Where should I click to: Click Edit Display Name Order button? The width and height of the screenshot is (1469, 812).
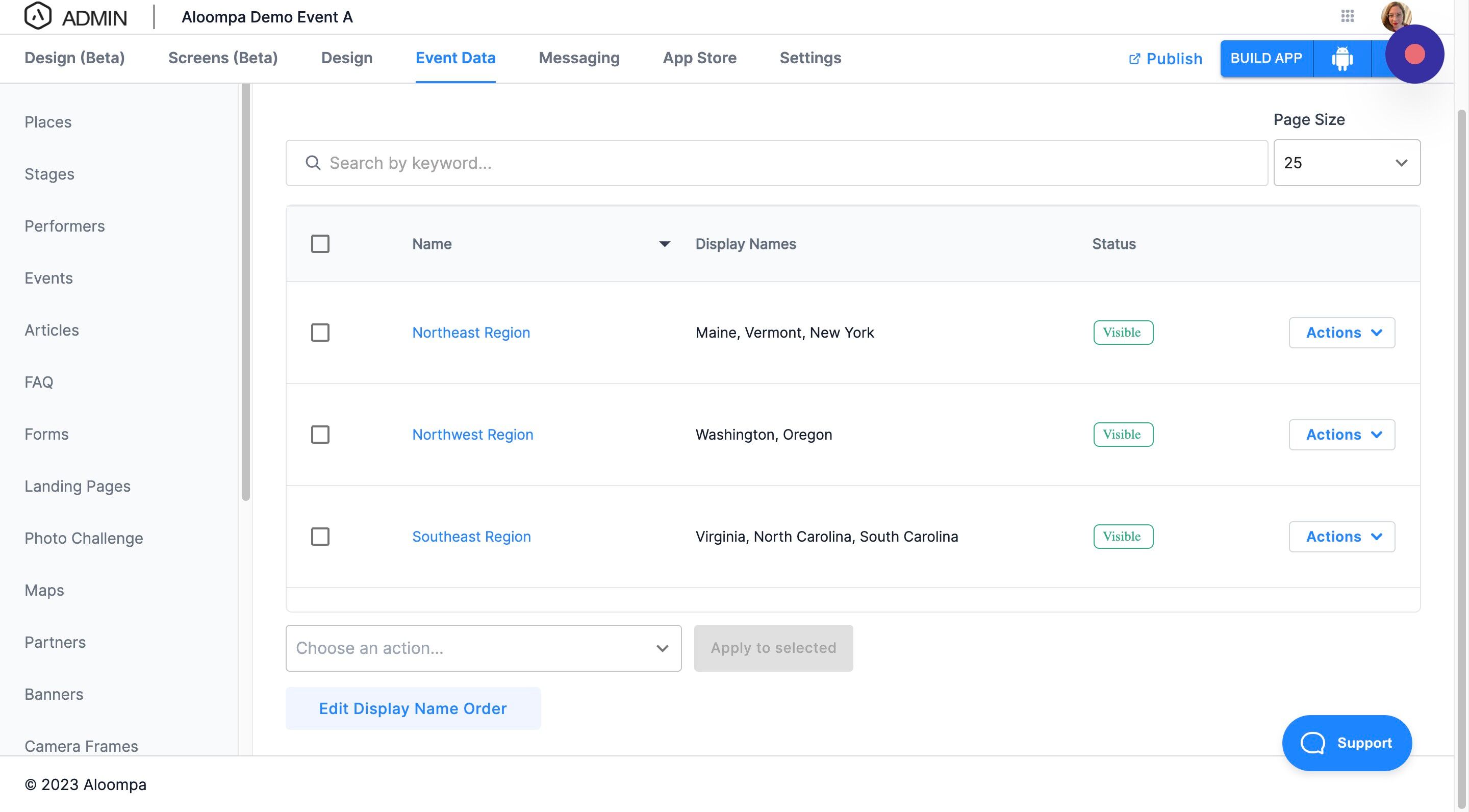413,709
